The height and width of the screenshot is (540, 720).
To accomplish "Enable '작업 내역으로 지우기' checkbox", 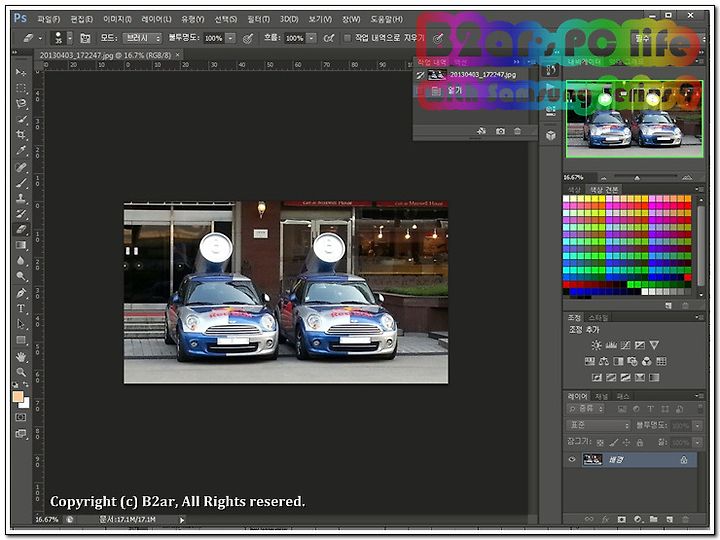I will click(x=348, y=38).
